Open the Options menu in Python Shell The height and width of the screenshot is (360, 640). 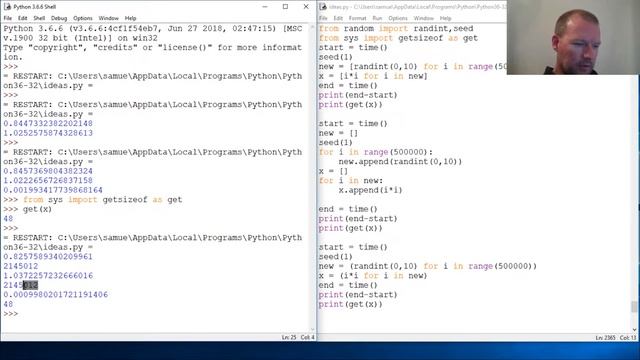tap(83, 18)
